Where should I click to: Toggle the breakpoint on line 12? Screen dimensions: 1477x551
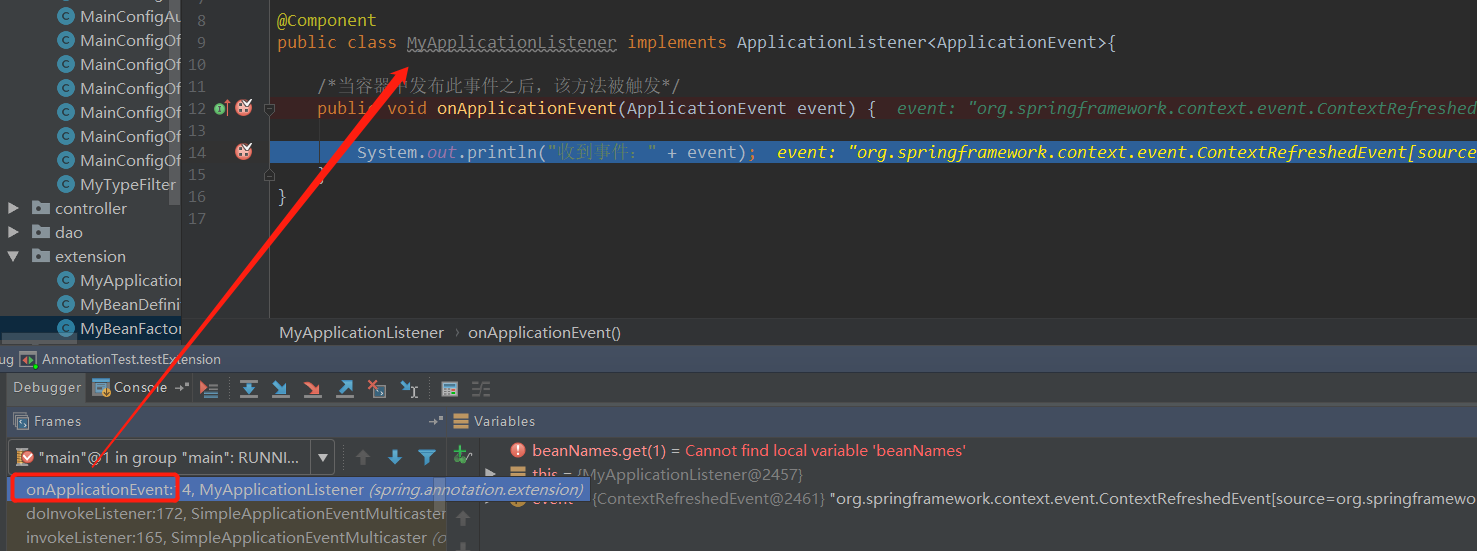[x=243, y=108]
